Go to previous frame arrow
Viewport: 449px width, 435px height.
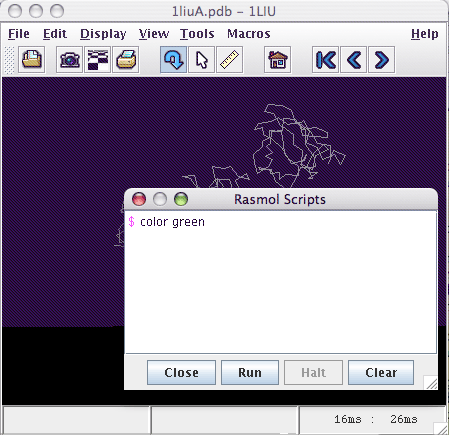(354, 60)
